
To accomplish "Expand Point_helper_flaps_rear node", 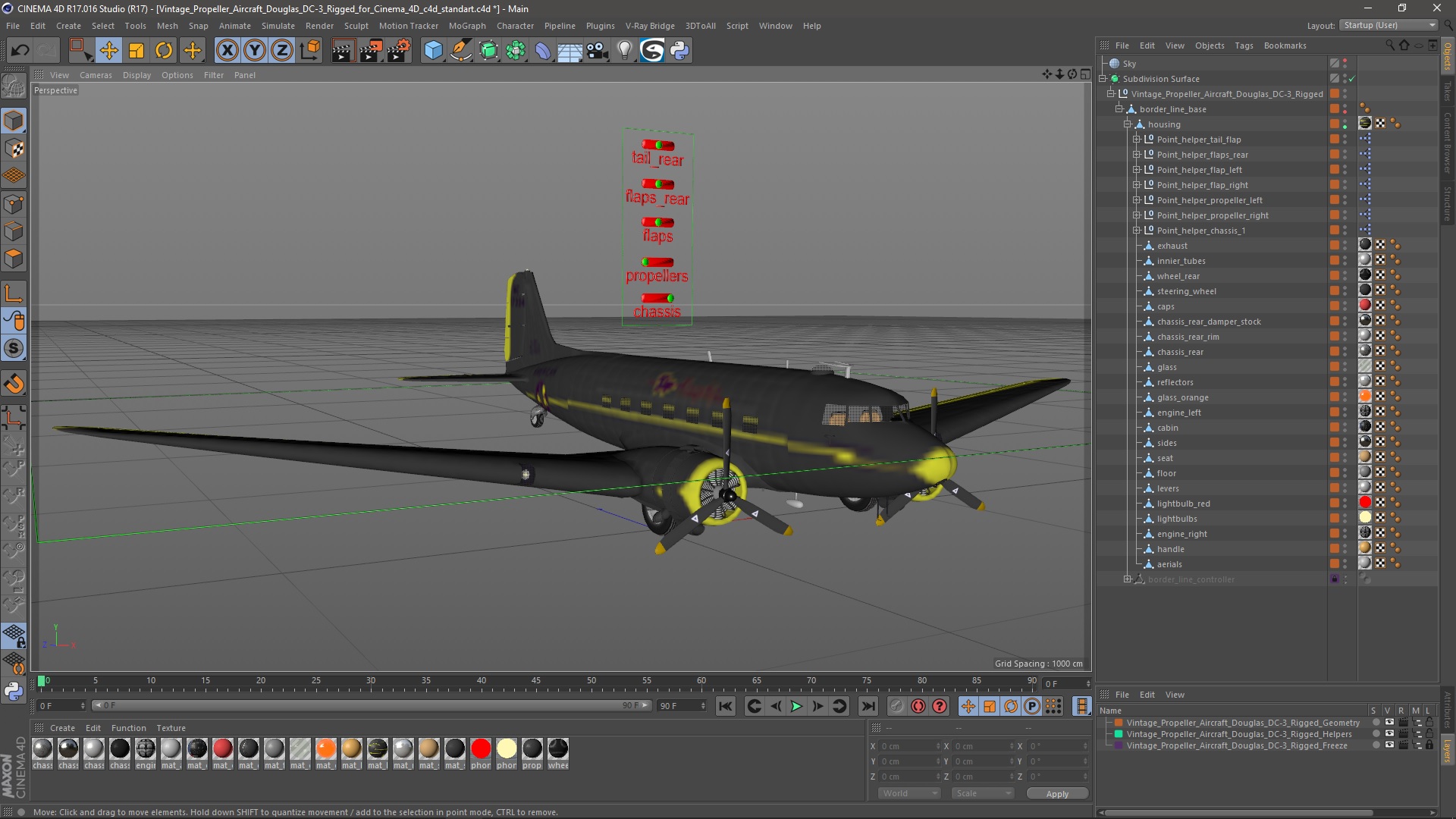I will click(x=1137, y=155).
